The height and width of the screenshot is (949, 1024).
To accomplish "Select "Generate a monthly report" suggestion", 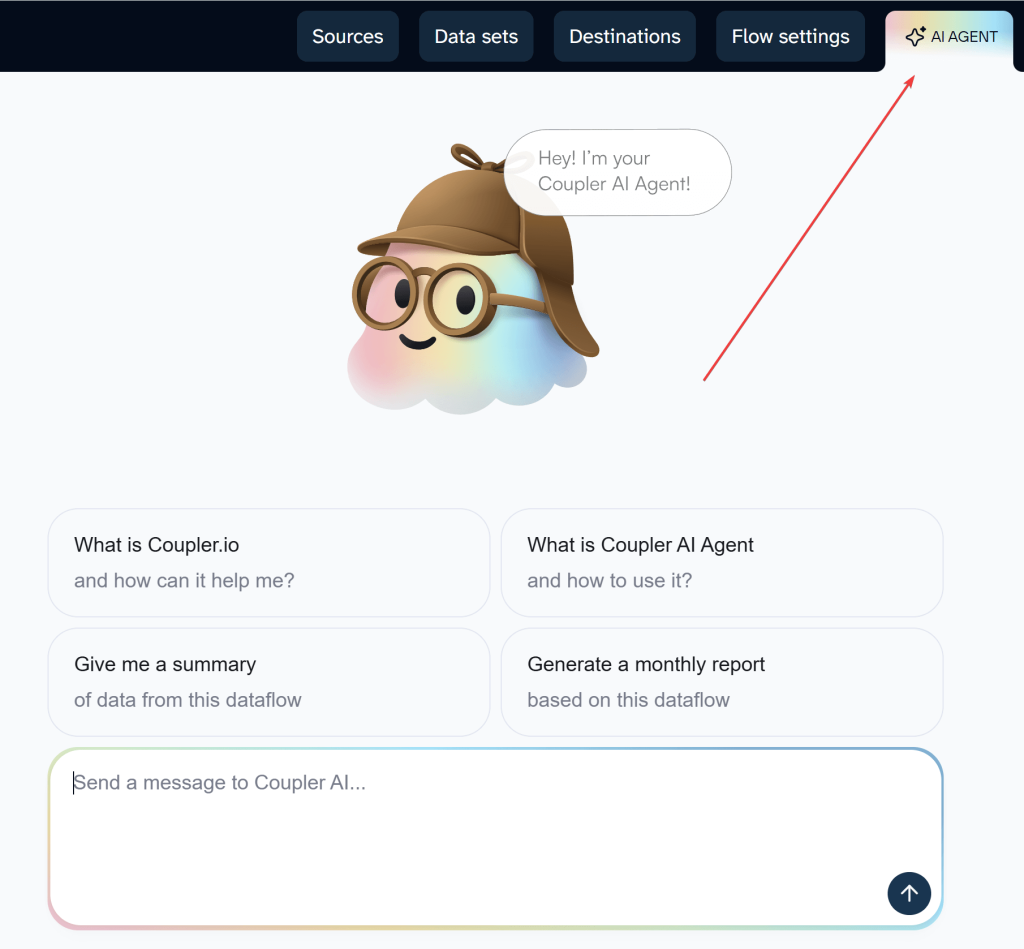I will click(x=722, y=682).
